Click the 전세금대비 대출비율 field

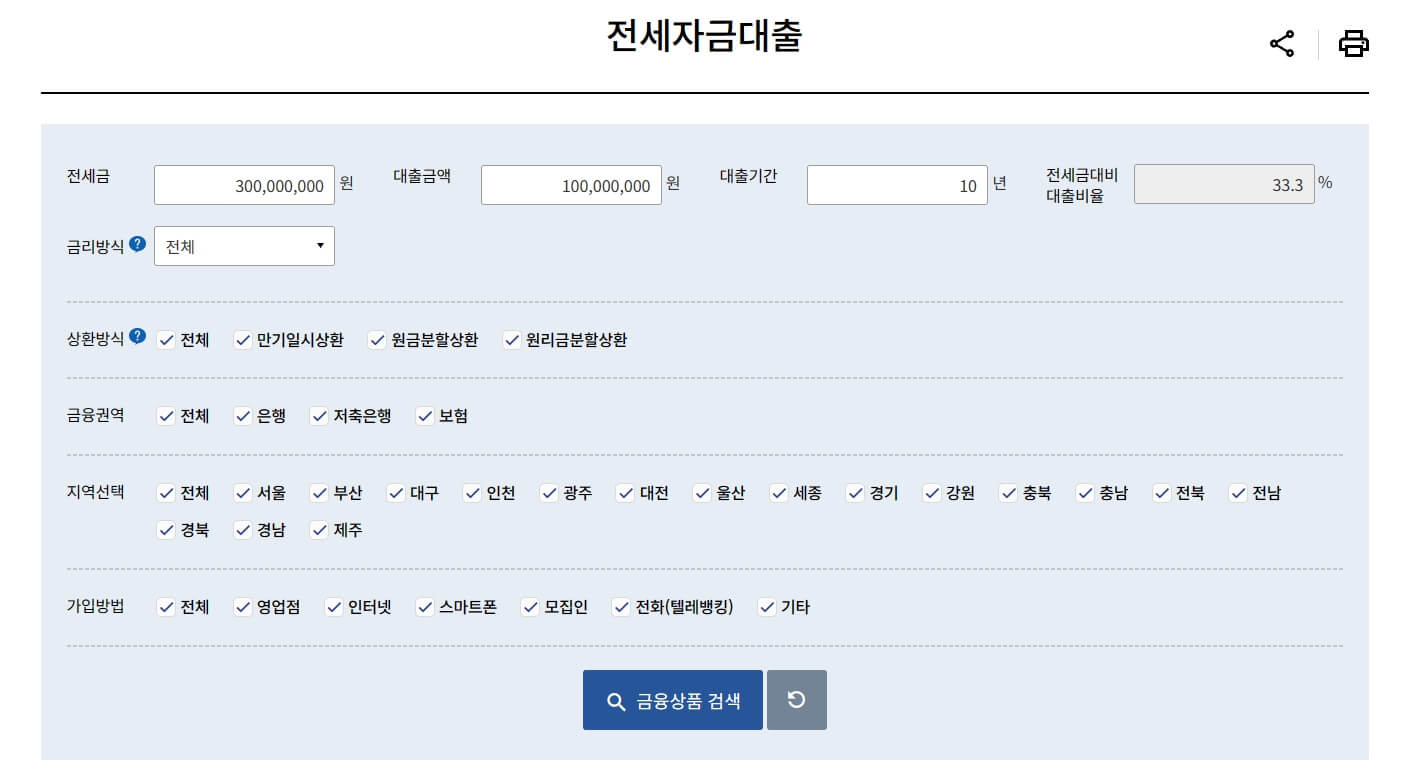coord(1224,184)
